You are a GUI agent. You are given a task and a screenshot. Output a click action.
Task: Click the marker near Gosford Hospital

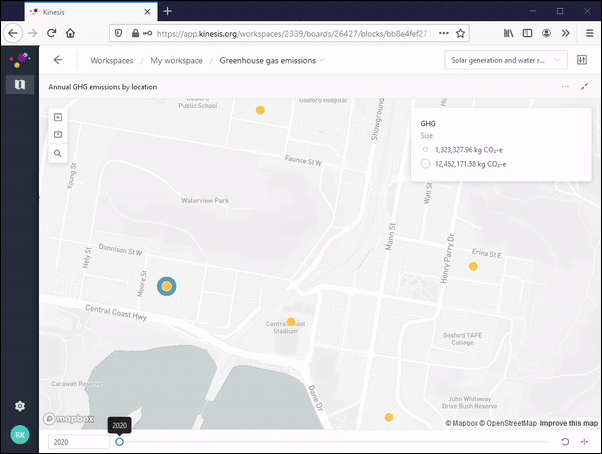(260, 110)
